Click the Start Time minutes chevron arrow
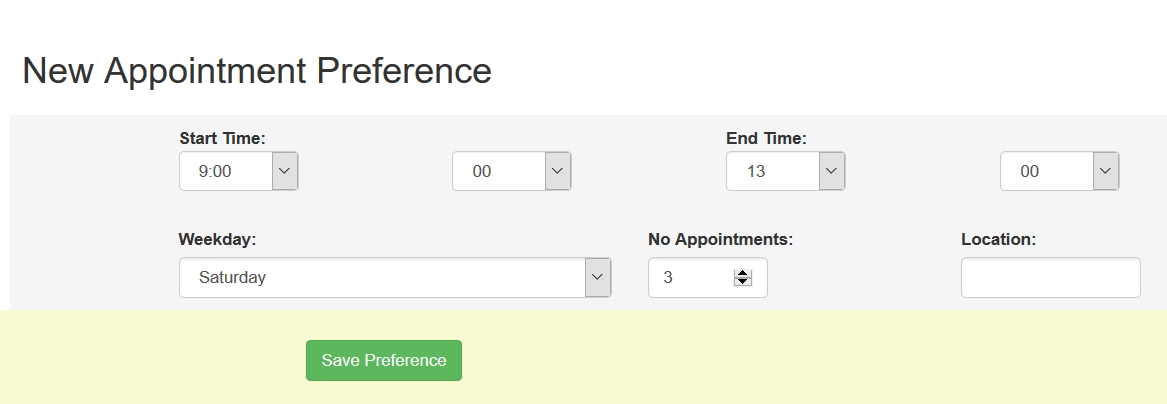Viewport: 1167px width, 404px height. (x=558, y=171)
